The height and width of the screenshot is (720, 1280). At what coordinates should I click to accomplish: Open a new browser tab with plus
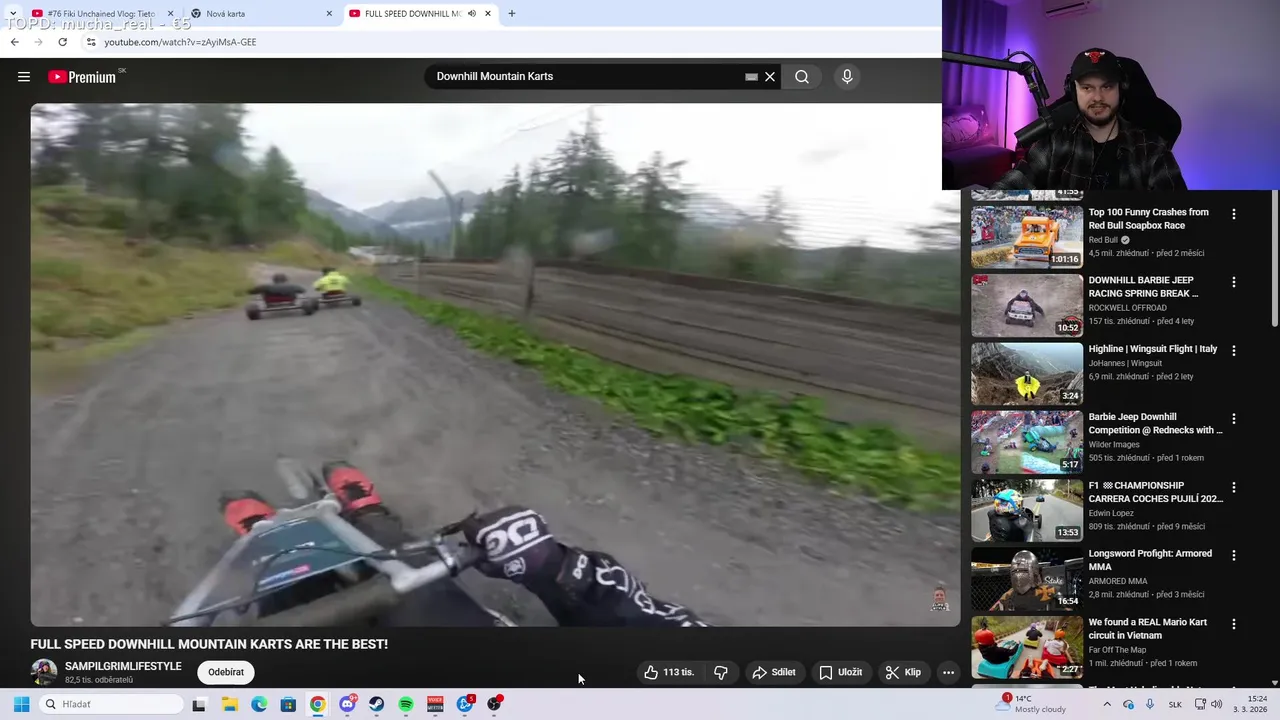pyautogui.click(x=512, y=14)
